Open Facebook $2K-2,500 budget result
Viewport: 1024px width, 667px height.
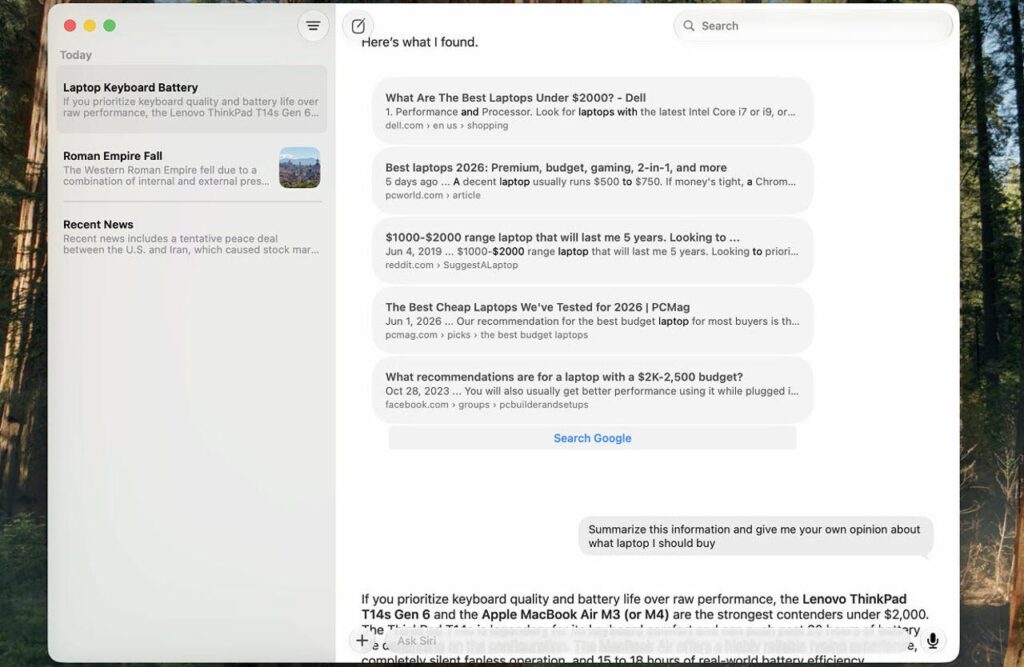tap(592, 390)
